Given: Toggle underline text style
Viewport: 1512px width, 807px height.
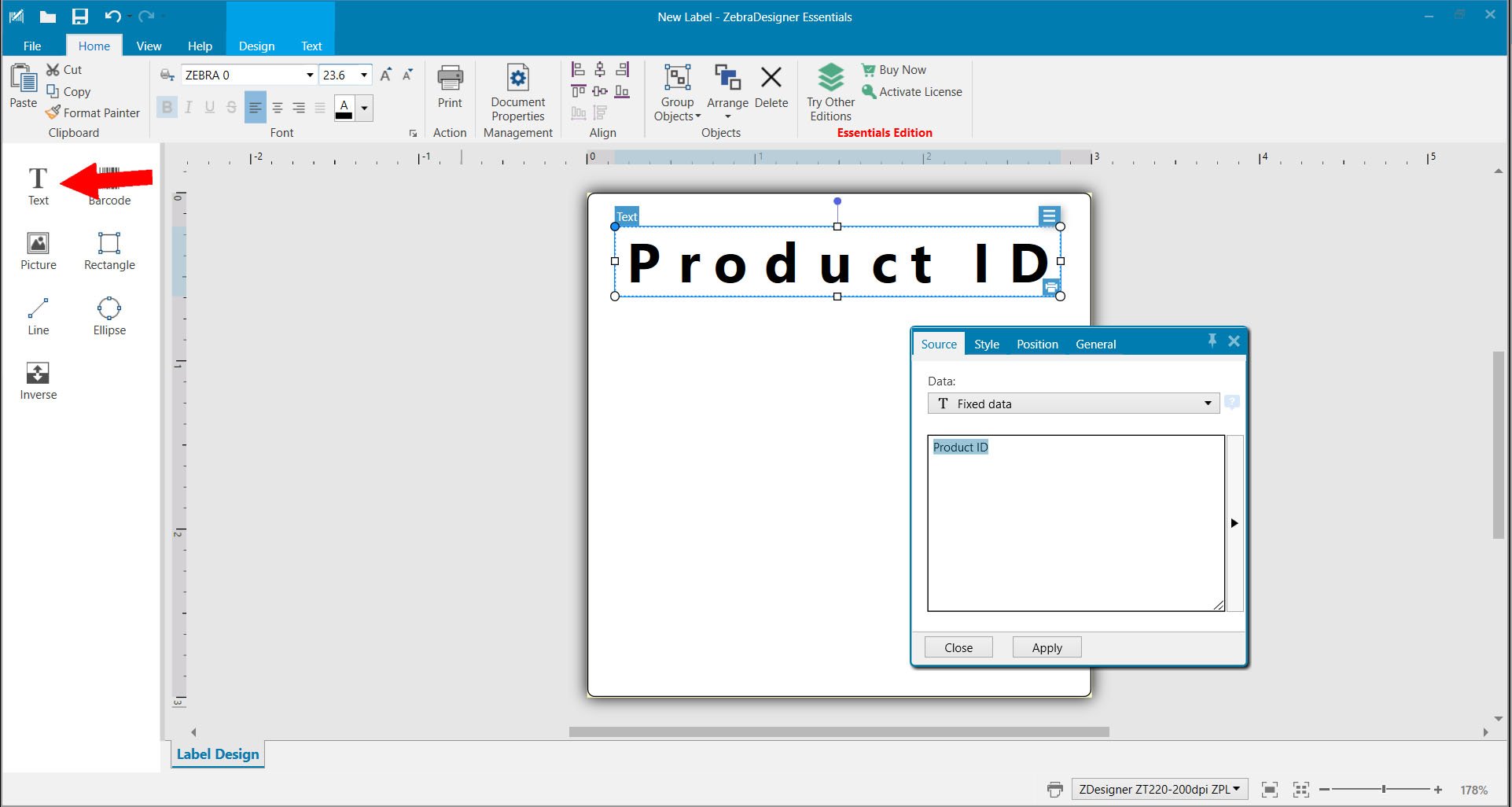Looking at the screenshot, I should tap(210, 108).
